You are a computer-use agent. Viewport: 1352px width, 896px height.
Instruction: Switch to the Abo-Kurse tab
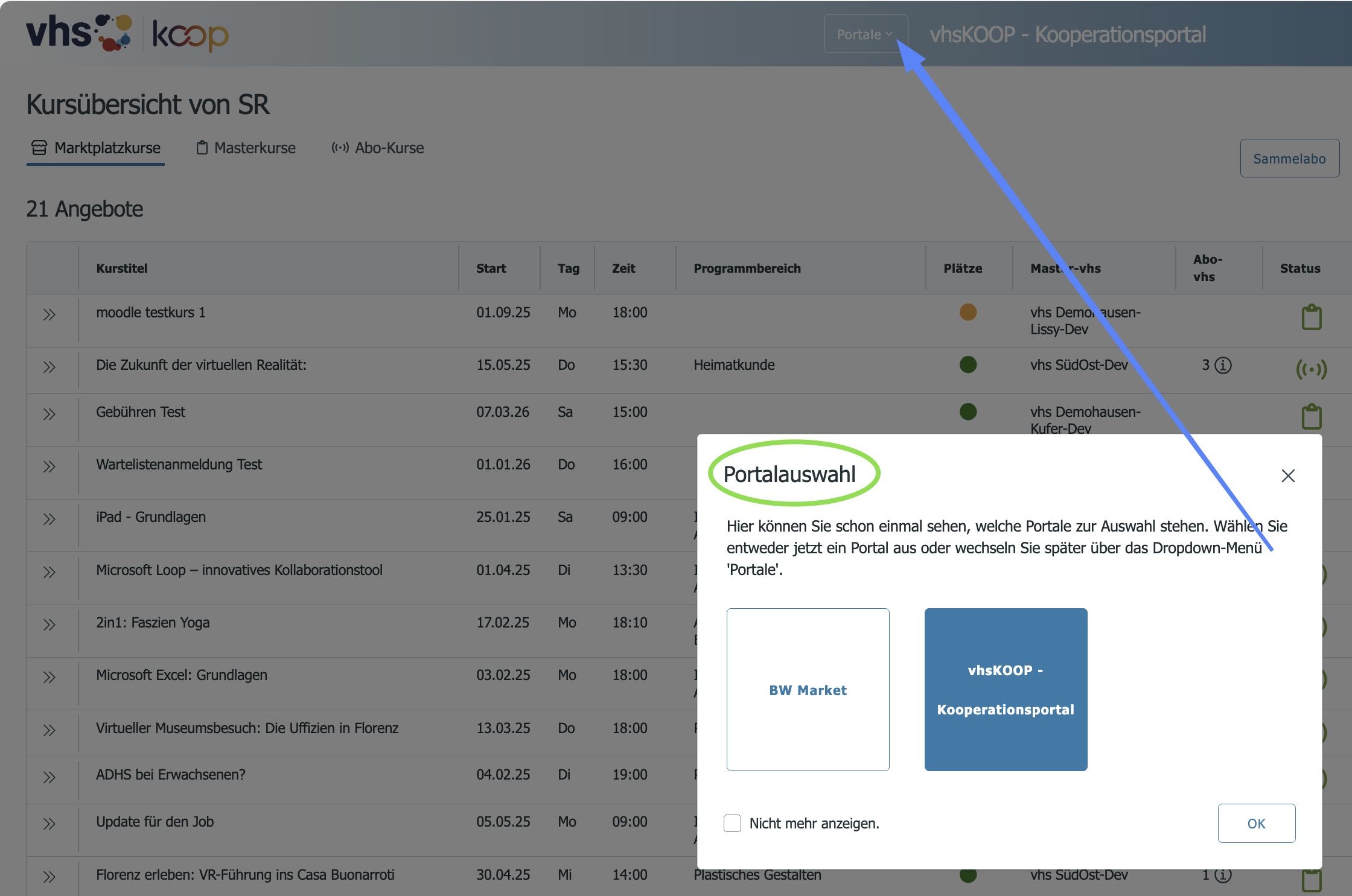coord(377,148)
